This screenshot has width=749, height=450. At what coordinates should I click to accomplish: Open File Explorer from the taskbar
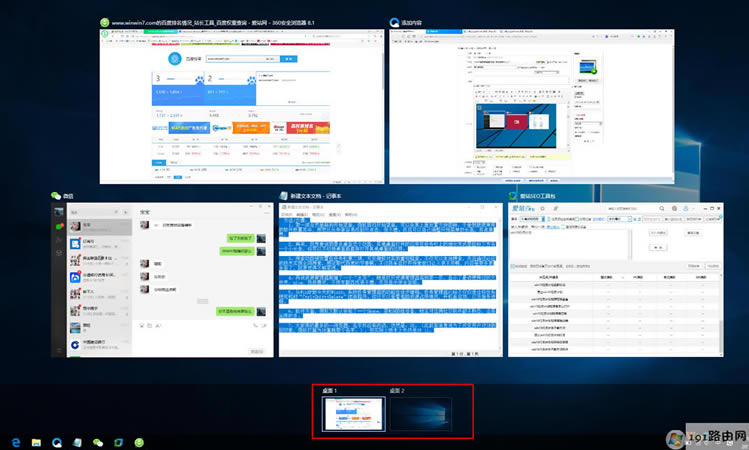pos(36,441)
